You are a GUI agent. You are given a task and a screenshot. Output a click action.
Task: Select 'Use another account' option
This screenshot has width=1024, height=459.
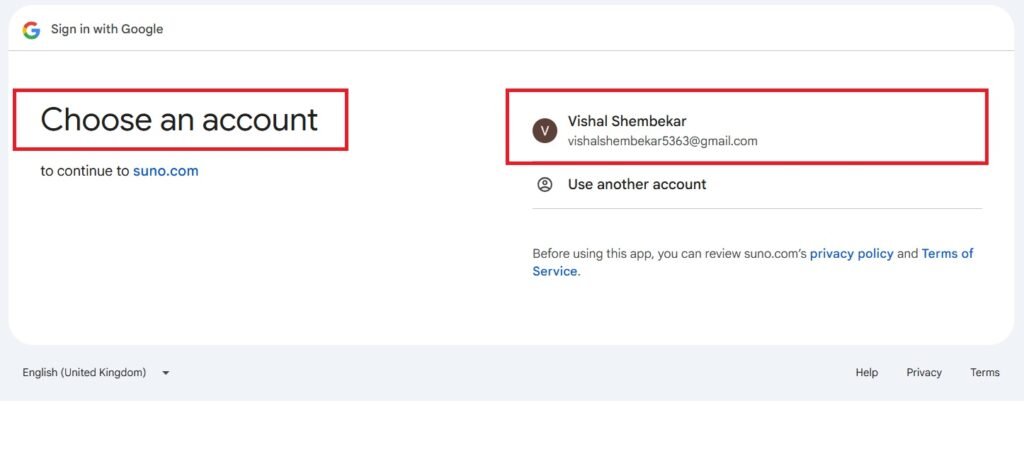coord(637,184)
